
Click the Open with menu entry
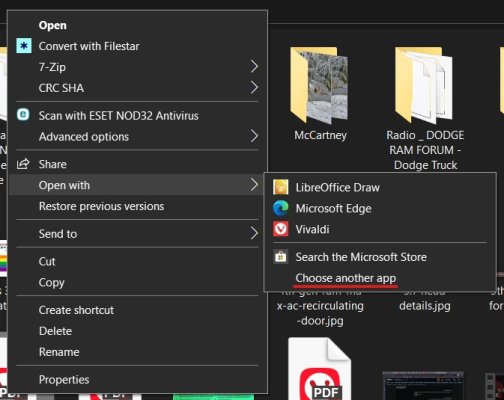click(x=137, y=185)
